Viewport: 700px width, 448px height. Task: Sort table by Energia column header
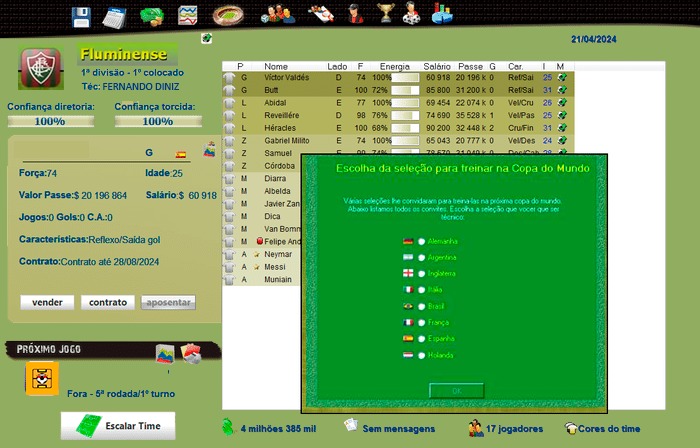tap(395, 66)
